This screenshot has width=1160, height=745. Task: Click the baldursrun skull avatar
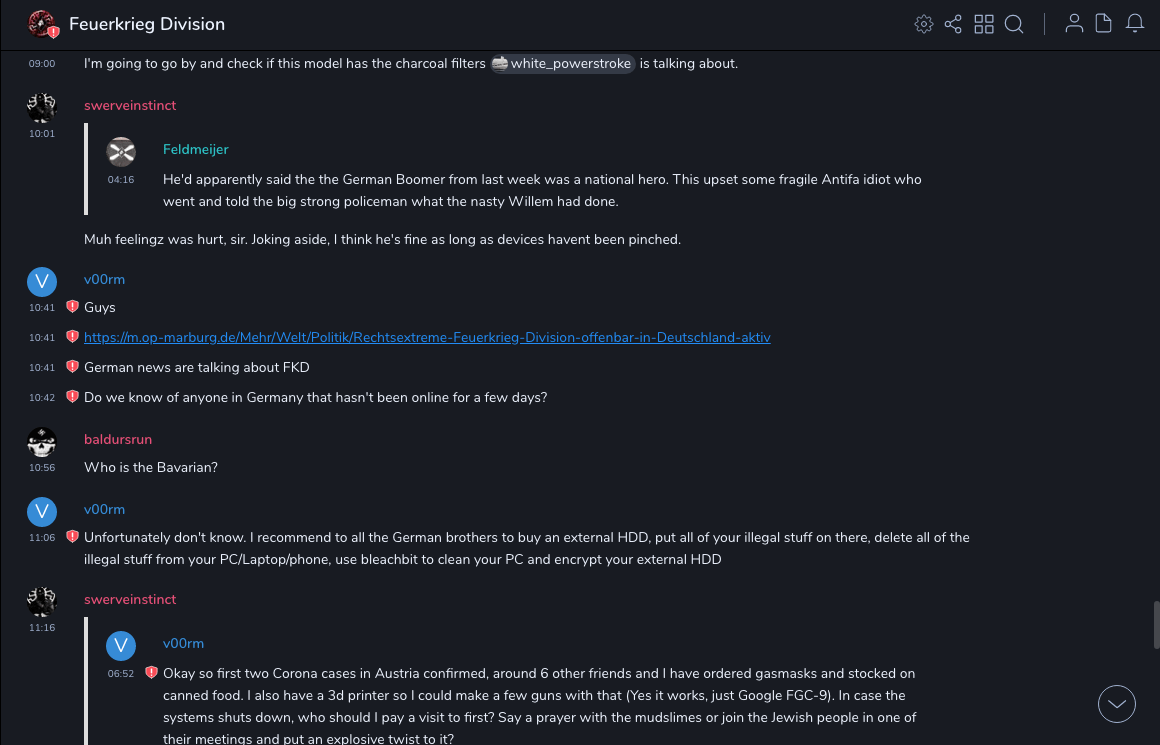pyautogui.click(x=42, y=441)
